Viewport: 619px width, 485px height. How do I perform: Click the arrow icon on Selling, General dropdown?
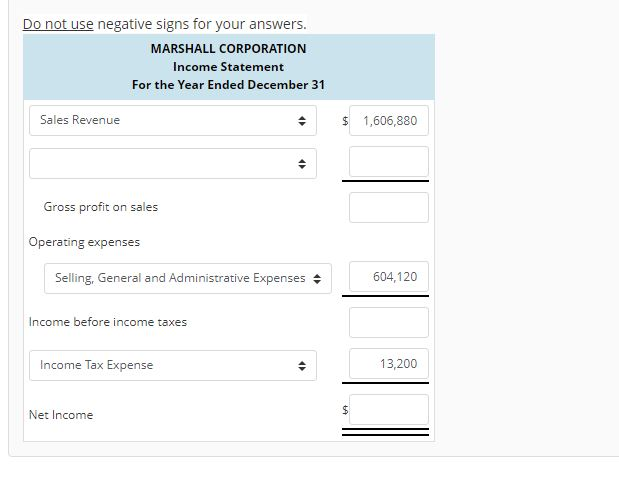[317, 279]
